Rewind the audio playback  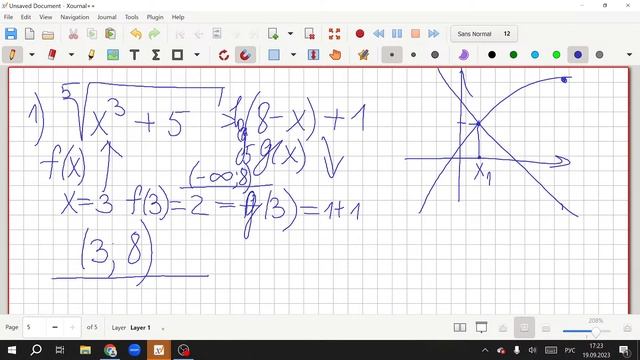pos(378,34)
